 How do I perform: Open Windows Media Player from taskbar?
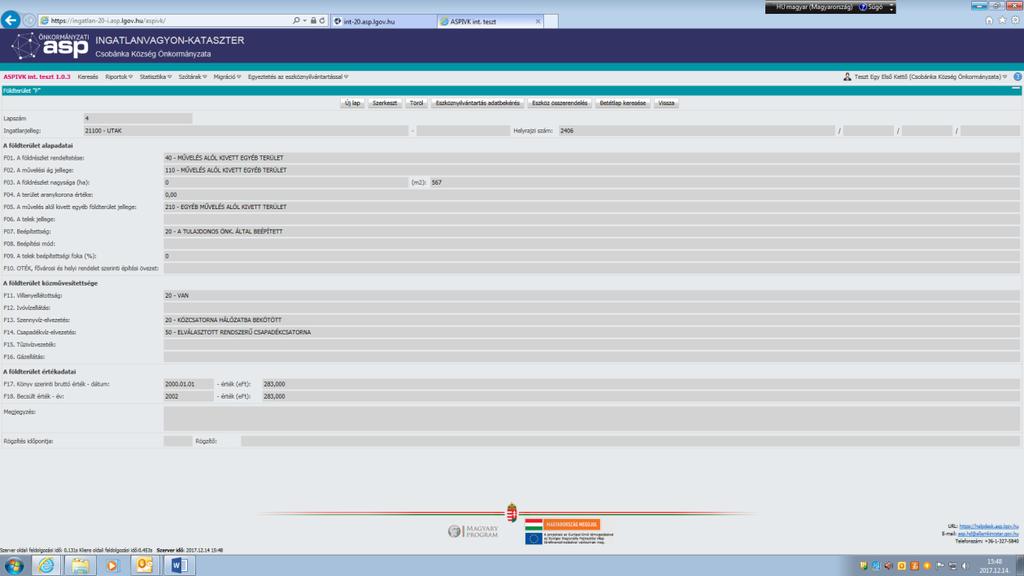(112, 565)
